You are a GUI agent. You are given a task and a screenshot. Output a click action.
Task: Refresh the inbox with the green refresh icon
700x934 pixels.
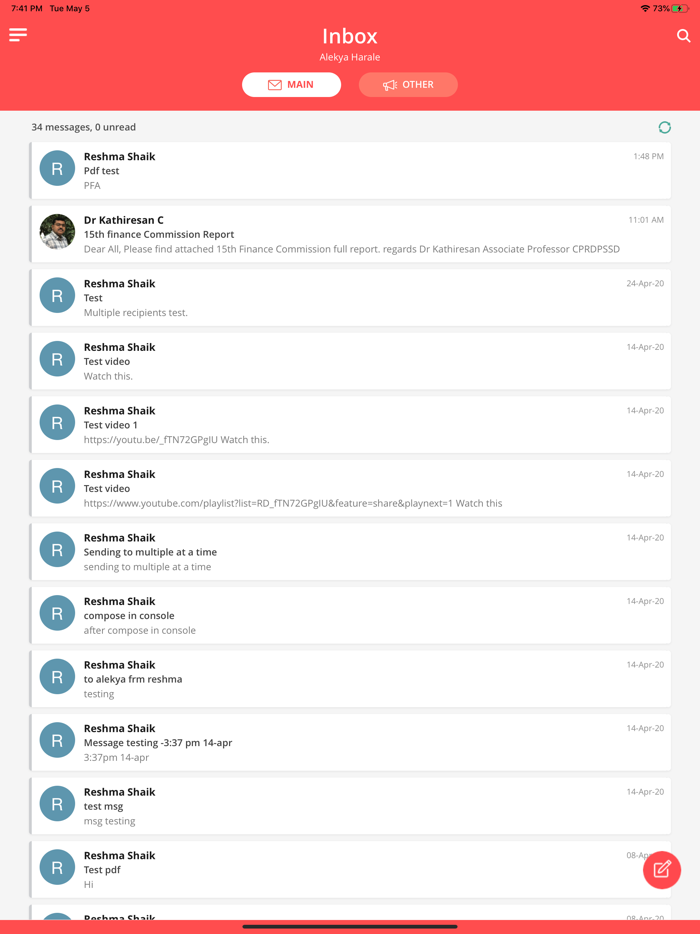pyautogui.click(x=664, y=127)
